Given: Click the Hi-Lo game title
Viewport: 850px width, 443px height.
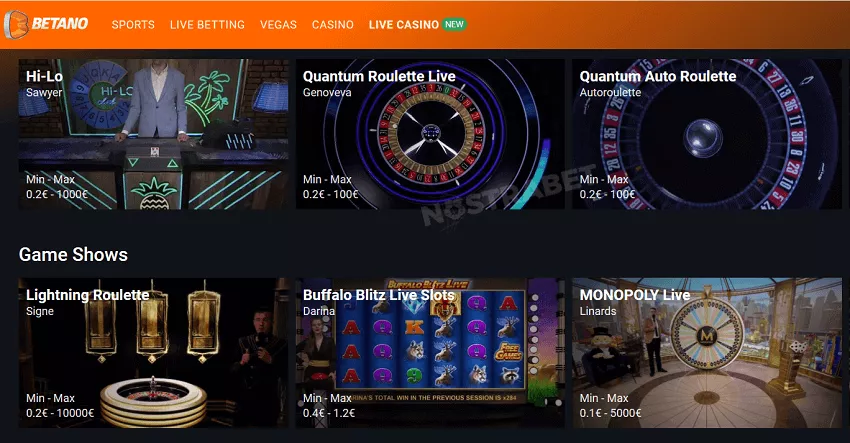Looking at the screenshot, I should coord(44,76).
